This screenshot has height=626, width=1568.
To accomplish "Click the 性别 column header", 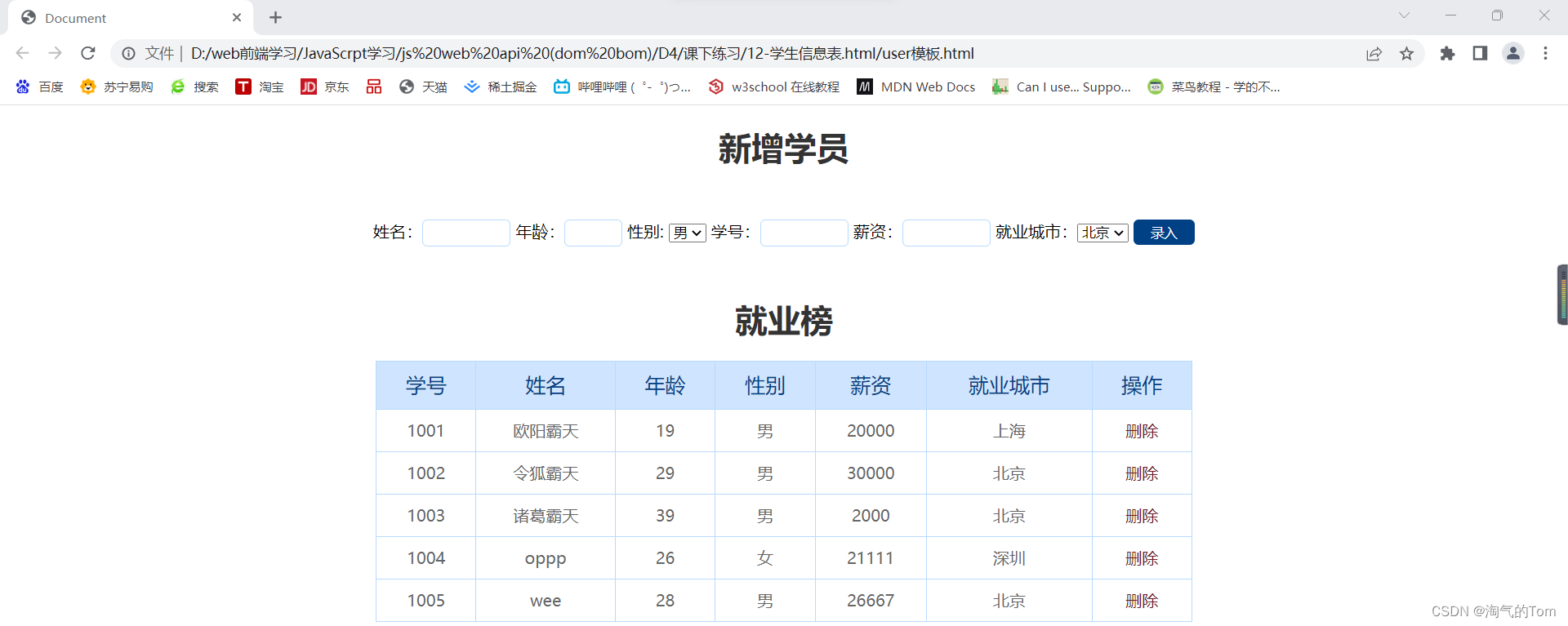I will coord(765,385).
